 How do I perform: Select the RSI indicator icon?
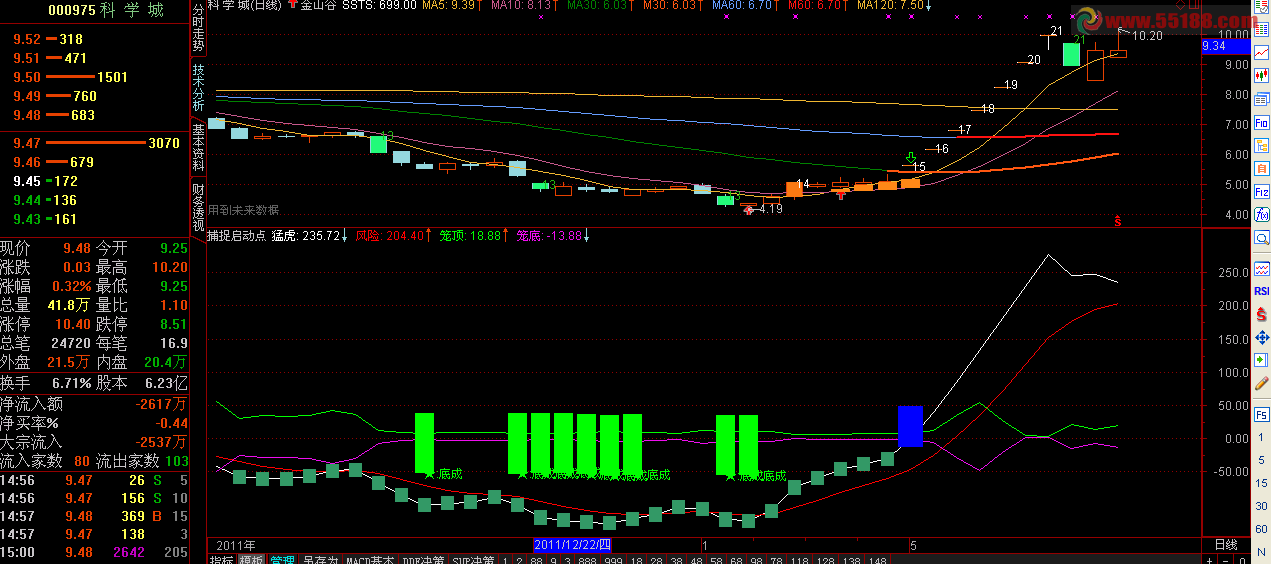coord(1262,290)
